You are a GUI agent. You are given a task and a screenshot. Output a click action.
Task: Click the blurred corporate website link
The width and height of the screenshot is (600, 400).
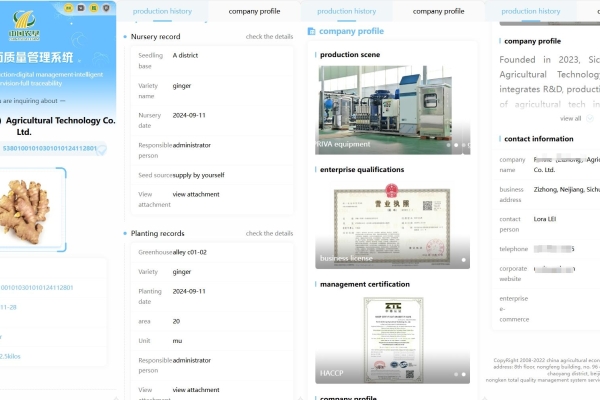coord(554,269)
